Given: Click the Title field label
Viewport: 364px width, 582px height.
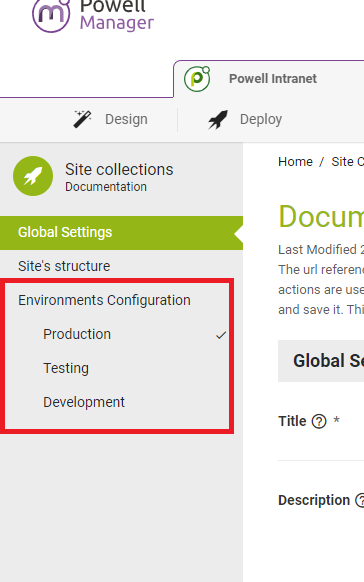Looking at the screenshot, I should click(x=292, y=421).
